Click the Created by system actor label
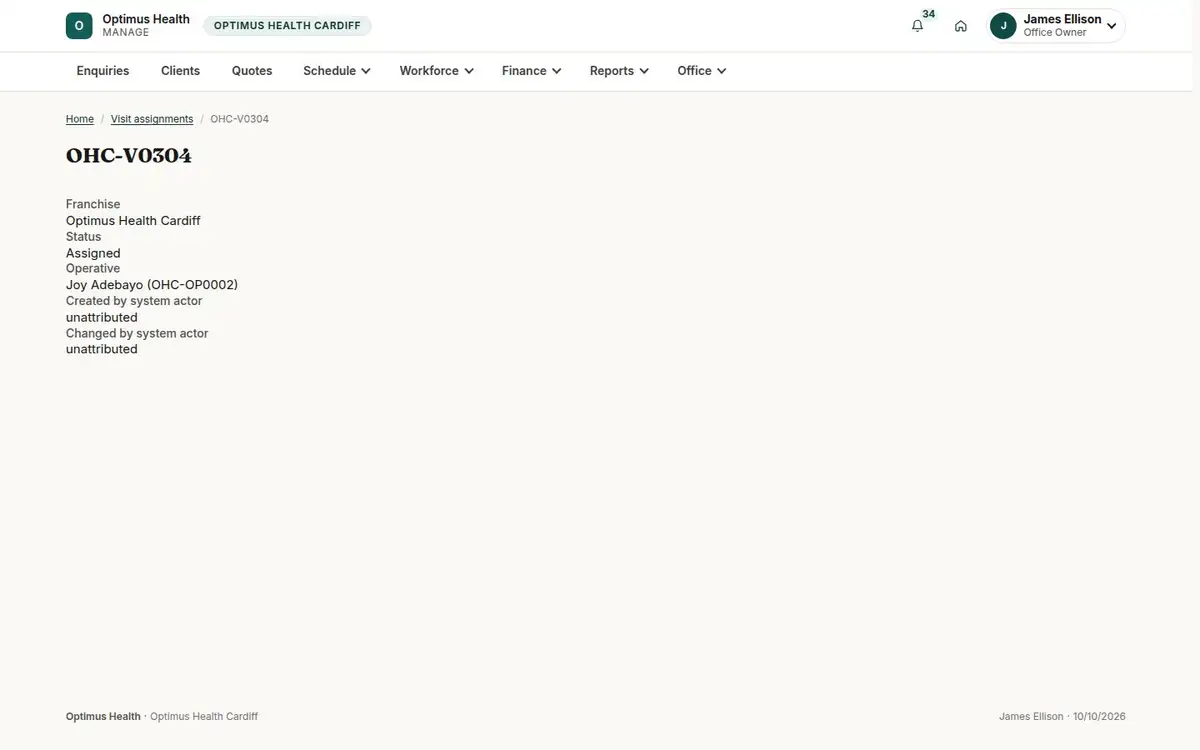The height and width of the screenshot is (750, 1200). click(x=134, y=301)
